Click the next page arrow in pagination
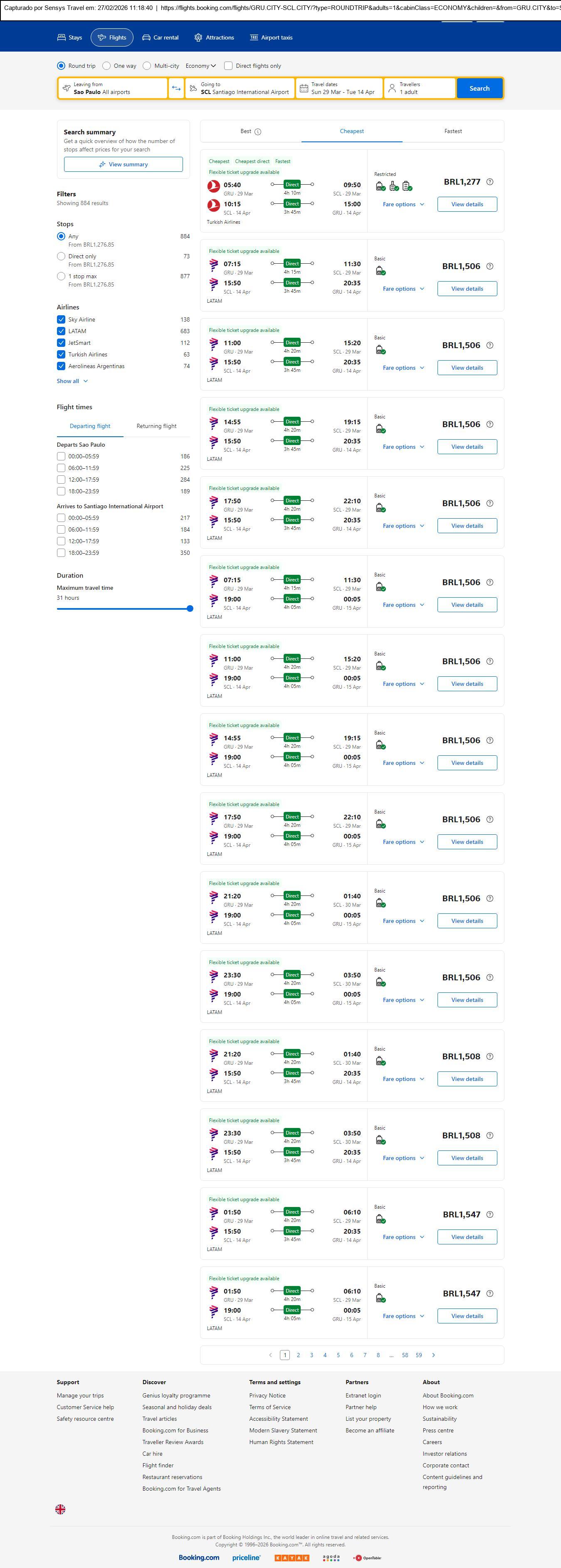 (433, 1355)
